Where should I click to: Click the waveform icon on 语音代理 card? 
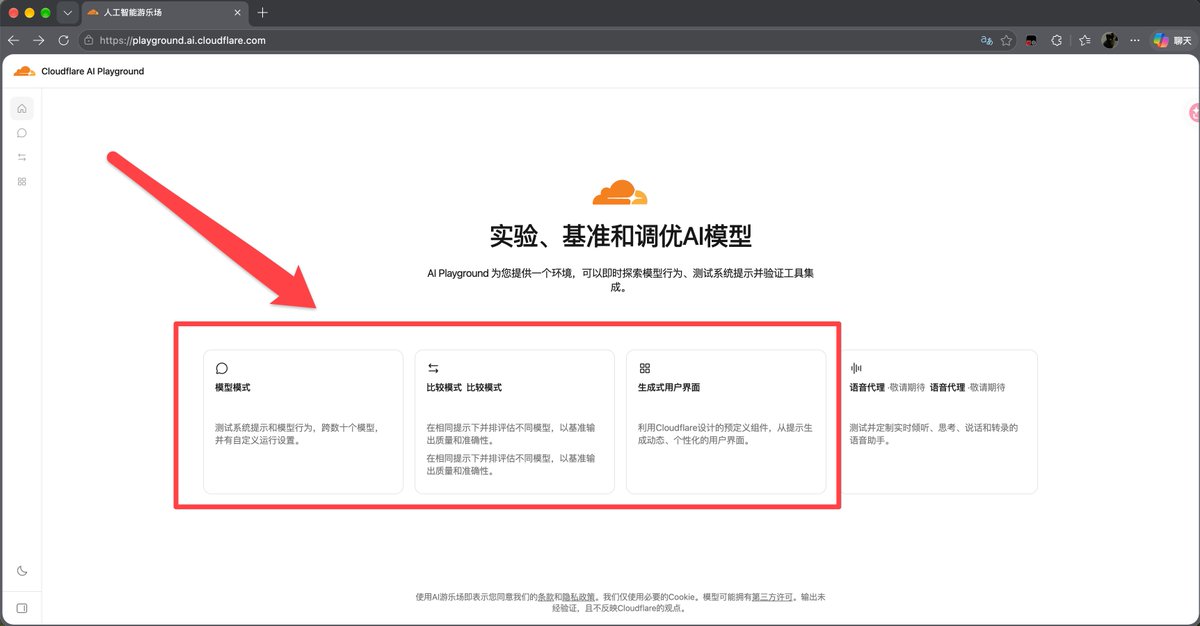pyautogui.click(x=856, y=368)
